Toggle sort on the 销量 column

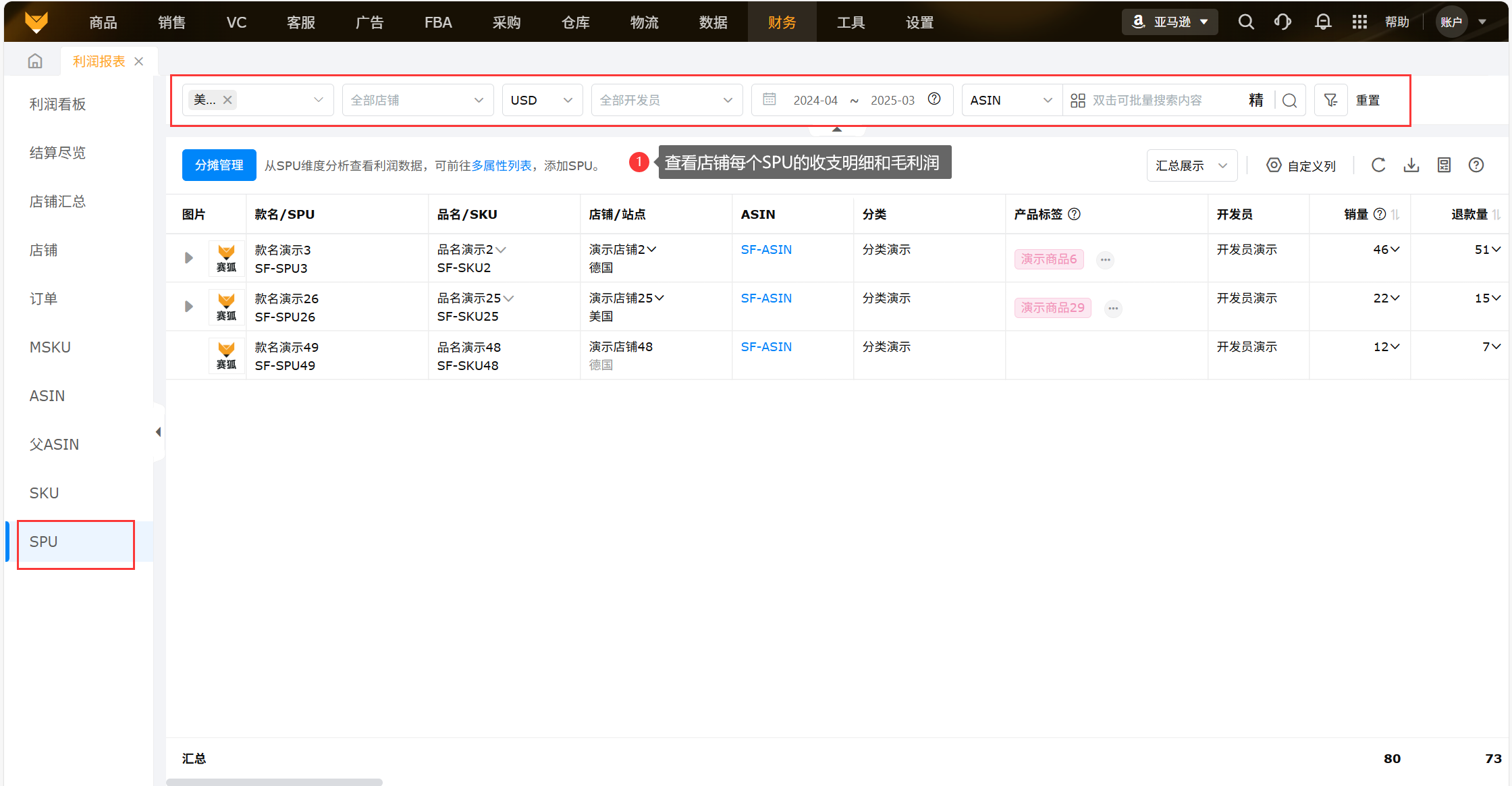(1395, 215)
